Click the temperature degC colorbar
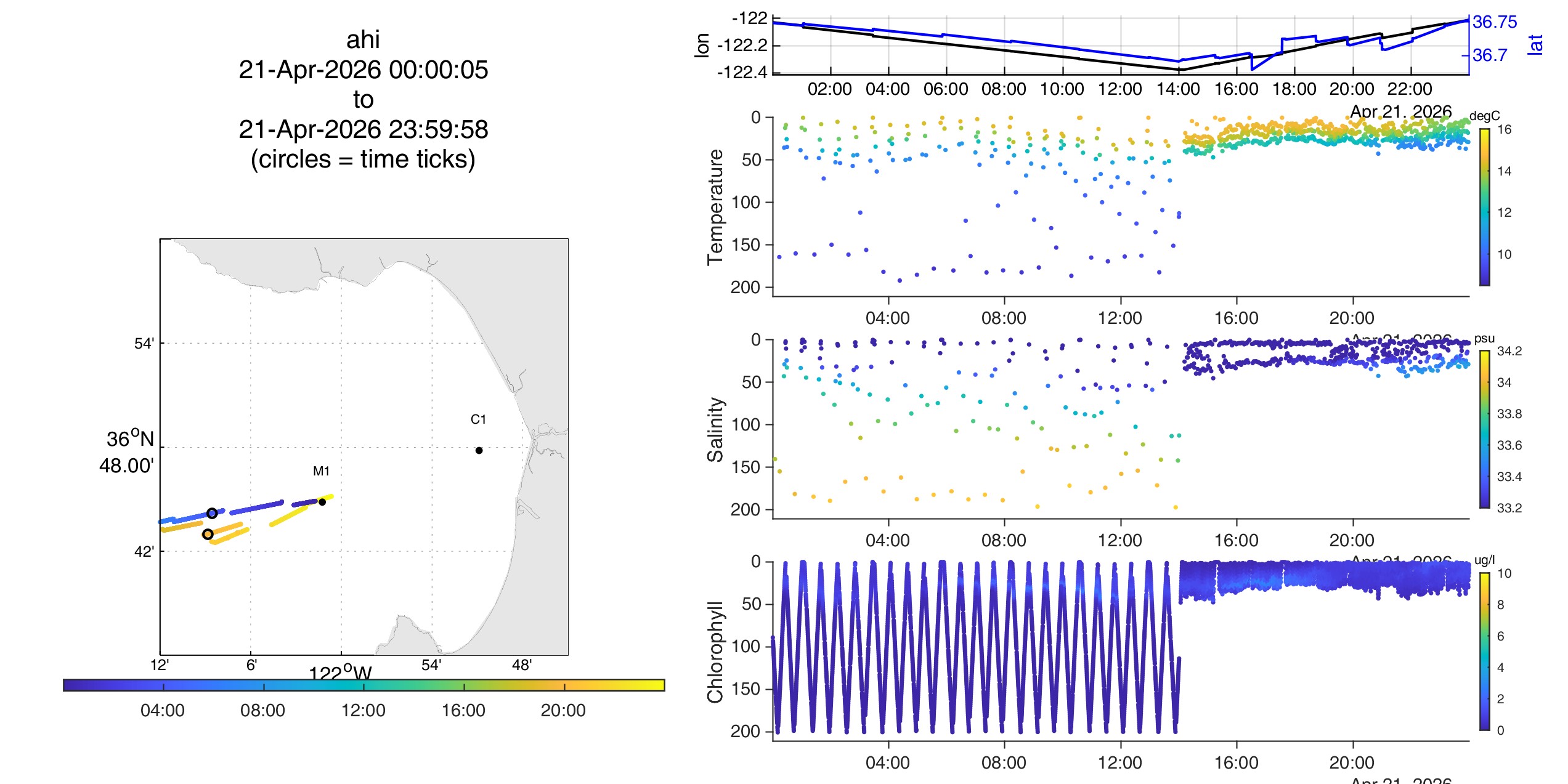Viewport: 1568px width, 784px height. click(1485, 207)
